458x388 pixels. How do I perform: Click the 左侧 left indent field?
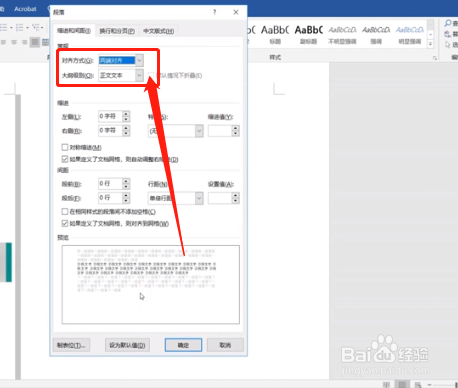tap(110, 116)
